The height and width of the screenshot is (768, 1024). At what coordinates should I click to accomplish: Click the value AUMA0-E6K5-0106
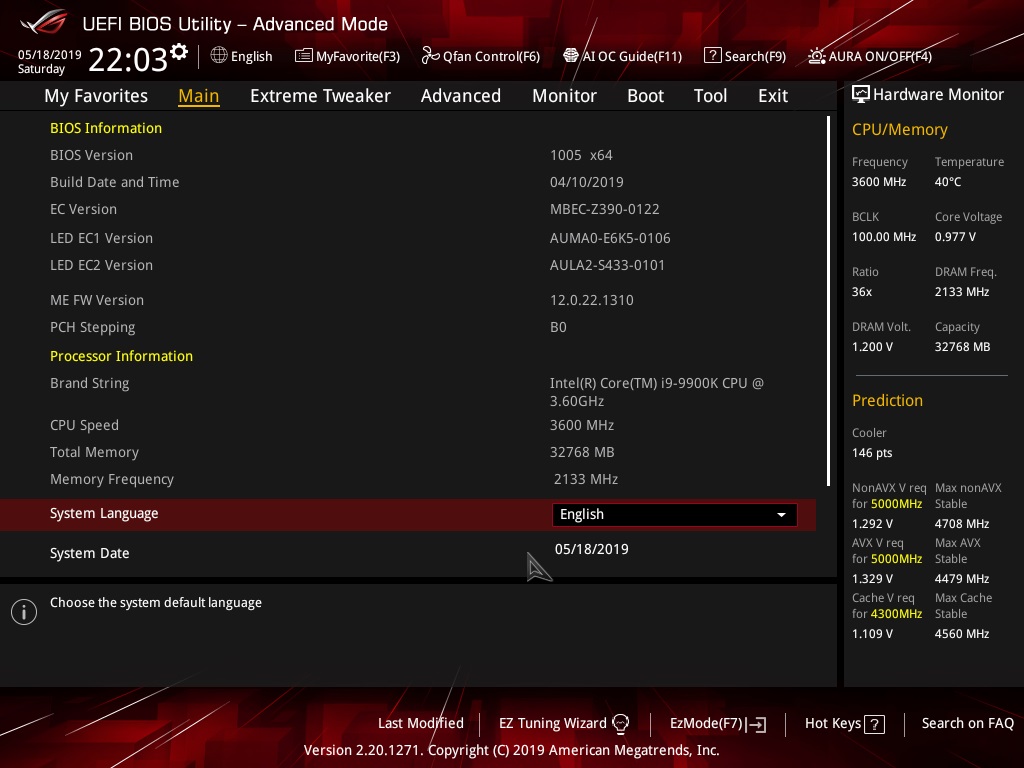coord(610,238)
